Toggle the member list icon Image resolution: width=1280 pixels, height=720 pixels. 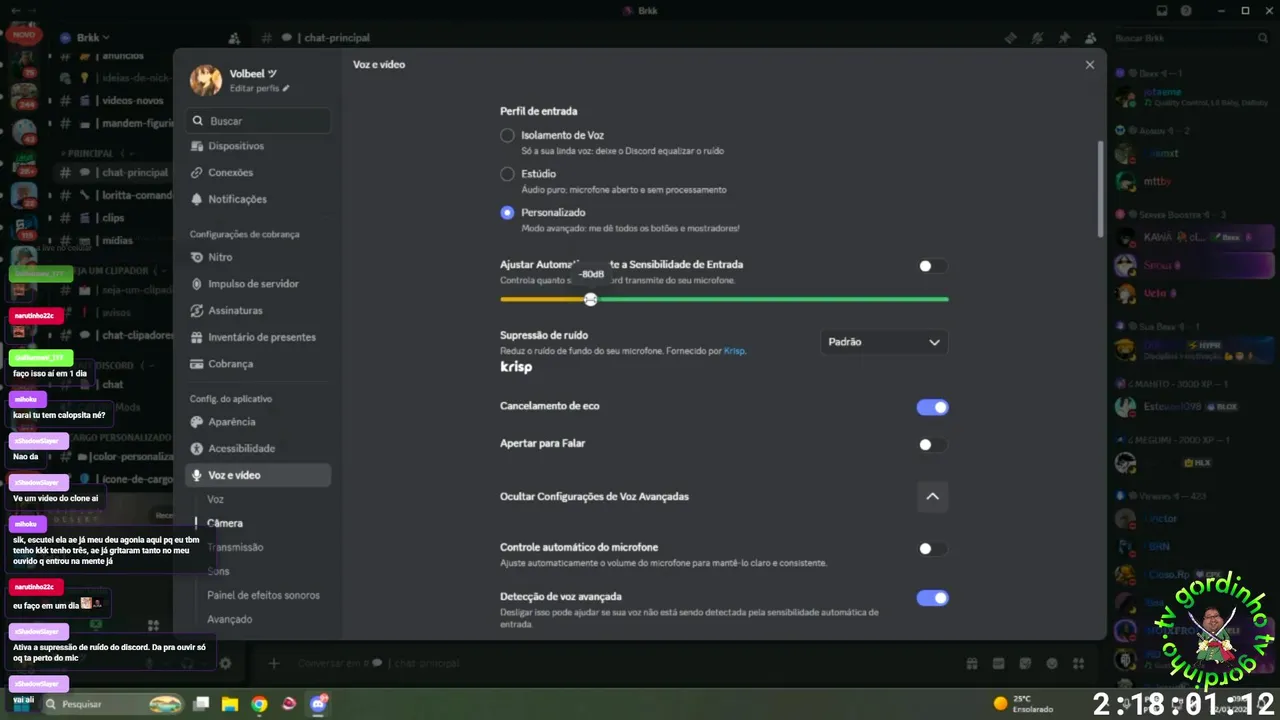[x=1090, y=38]
